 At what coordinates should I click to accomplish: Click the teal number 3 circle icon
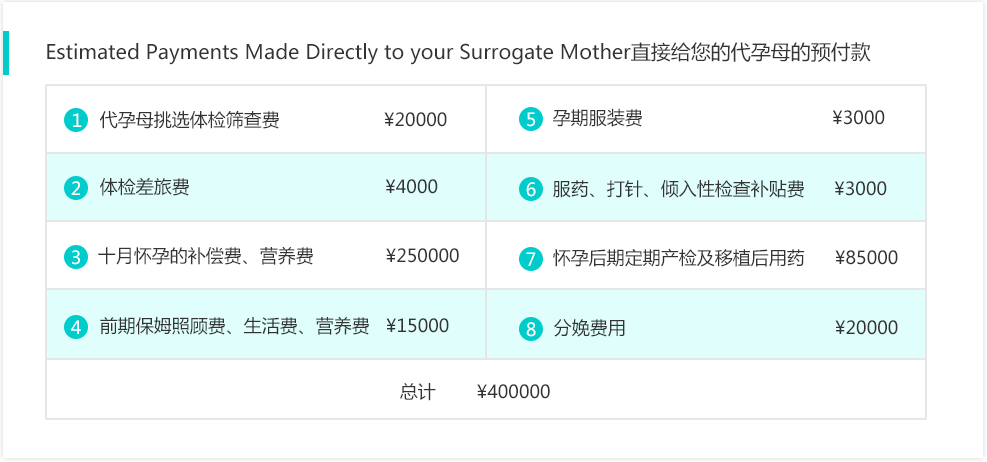point(76,257)
